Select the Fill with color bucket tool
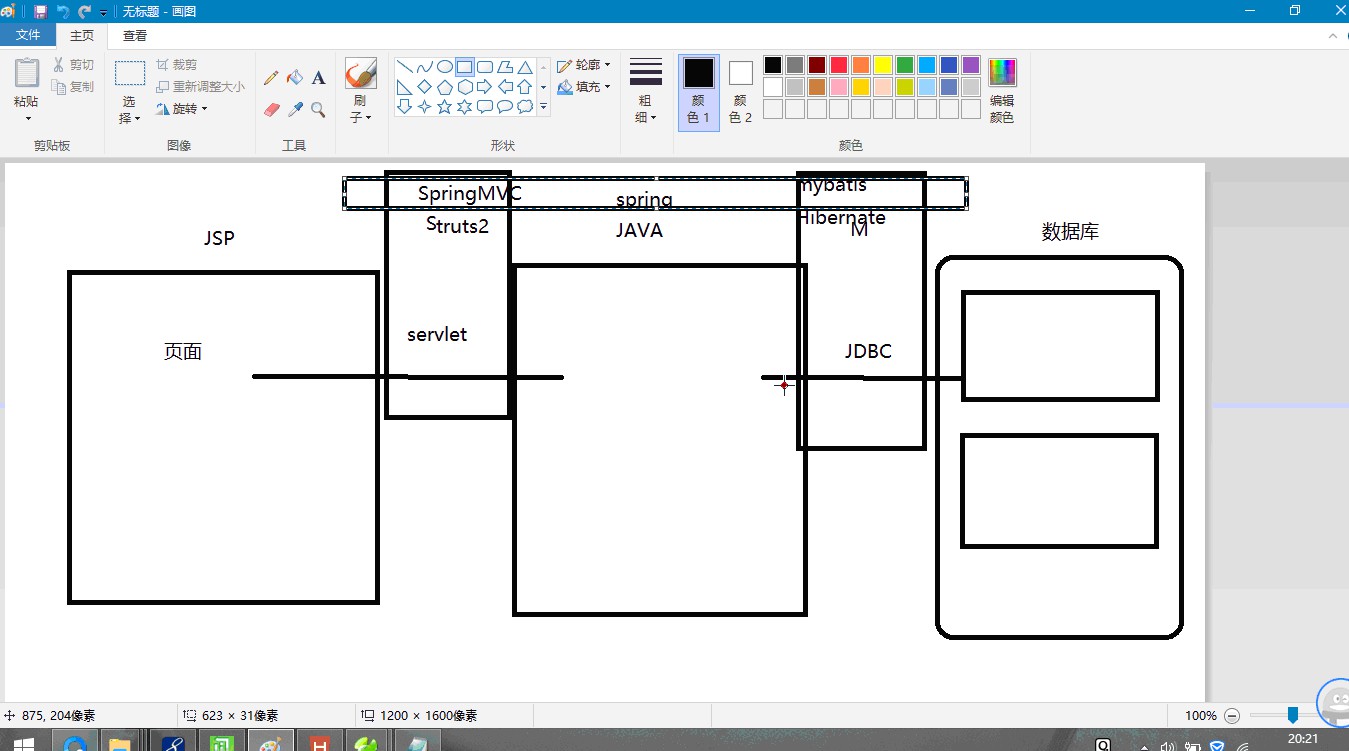 [295, 78]
